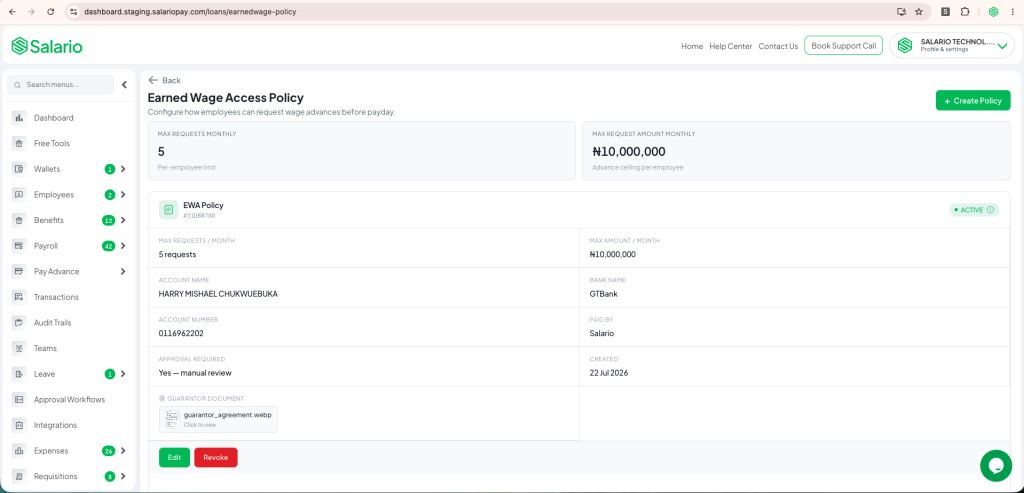
Task: Click the Salario logo
Action: pos(46,46)
